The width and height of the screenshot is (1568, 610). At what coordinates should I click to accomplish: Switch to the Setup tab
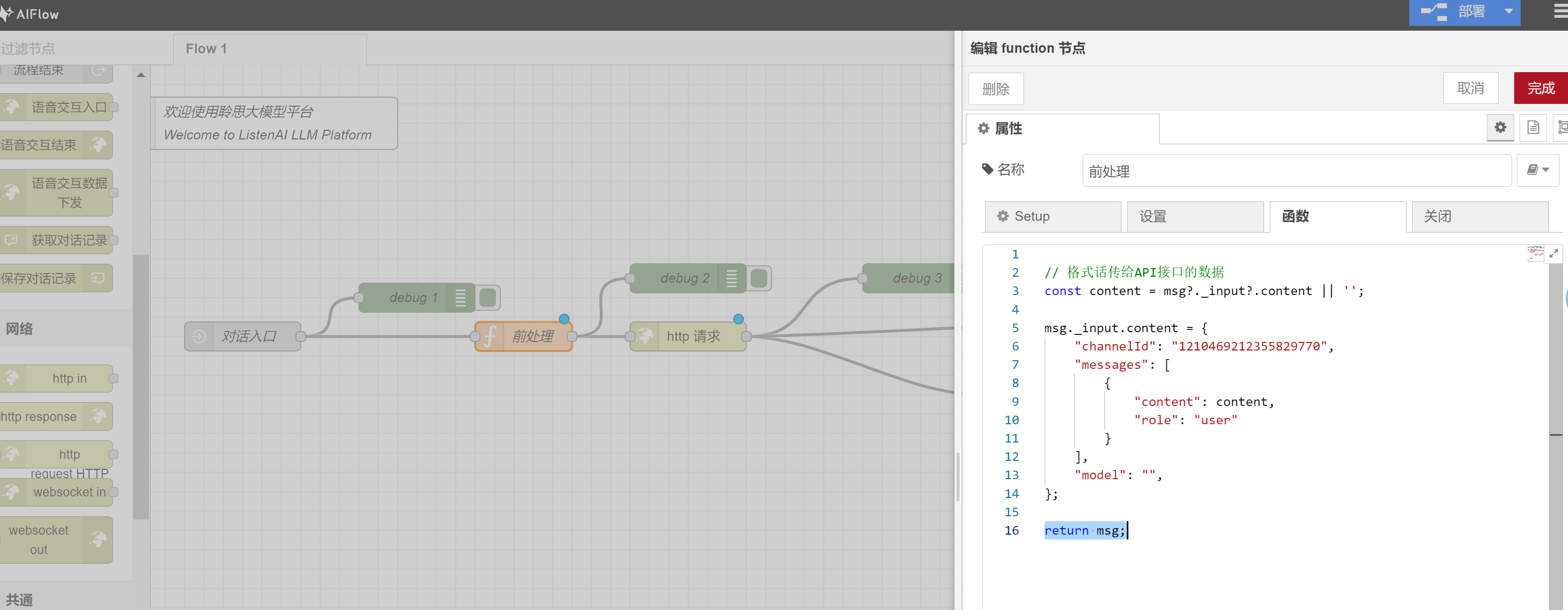1053,216
